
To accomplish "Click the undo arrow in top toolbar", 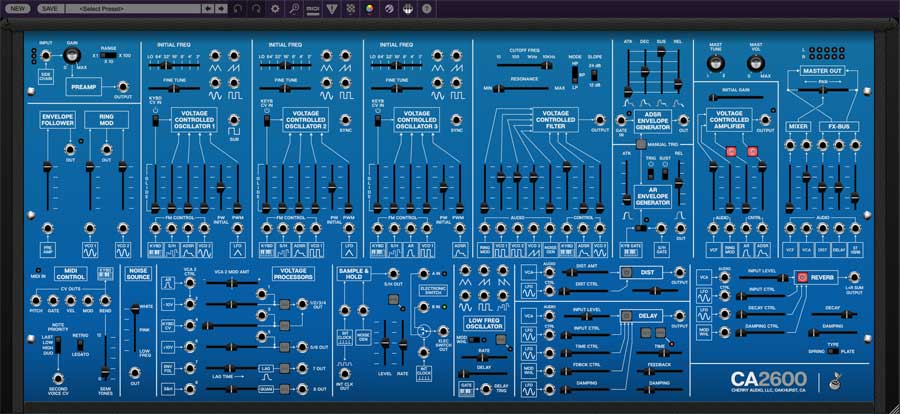I will point(238,9).
